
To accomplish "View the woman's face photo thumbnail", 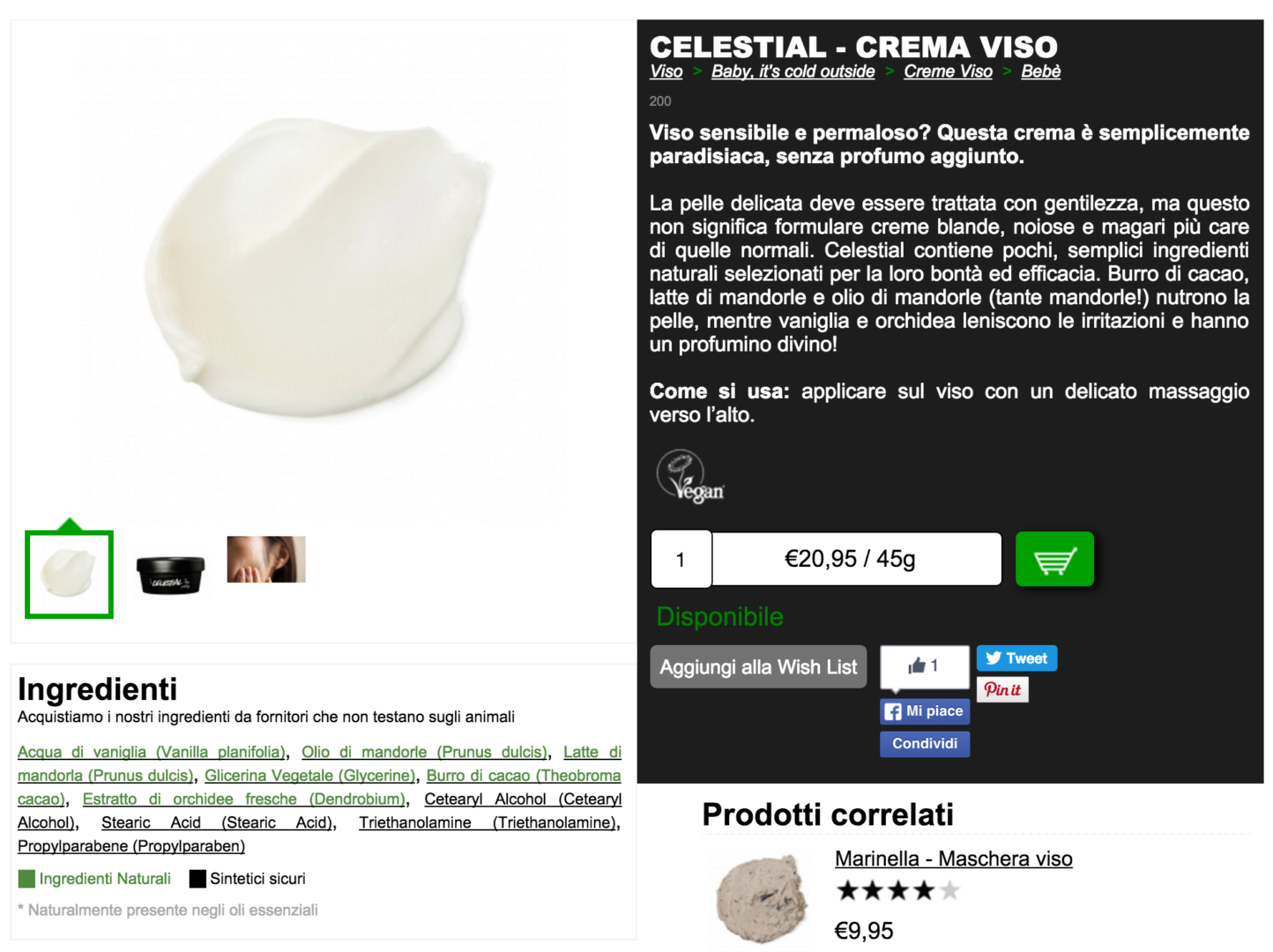I will click(266, 560).
